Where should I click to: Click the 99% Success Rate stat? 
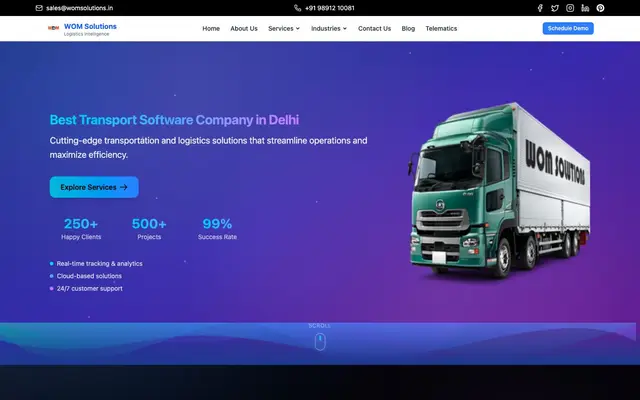click(x=217, y=229)
